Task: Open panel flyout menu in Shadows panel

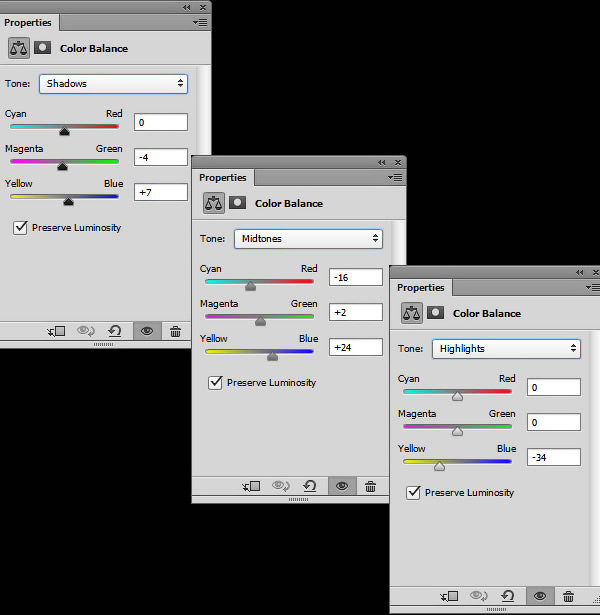Action: [x=200, y=22]
